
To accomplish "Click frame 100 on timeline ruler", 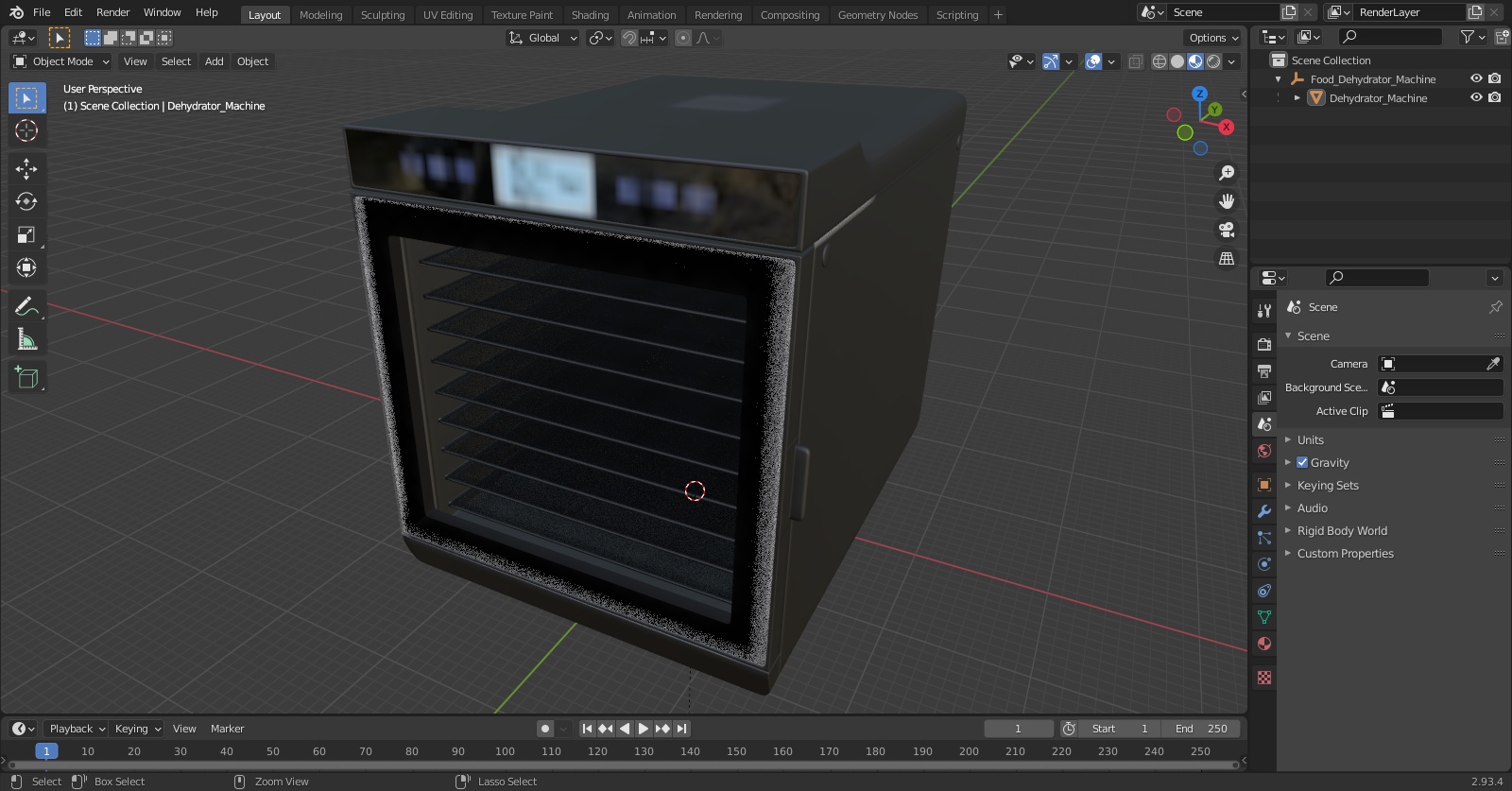I will click(x=505, y=751).
